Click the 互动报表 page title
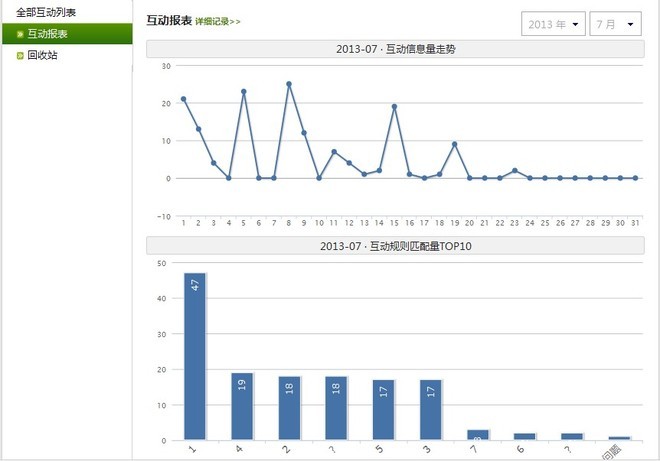Screen dimensions: 660x461 coord(169,20)
